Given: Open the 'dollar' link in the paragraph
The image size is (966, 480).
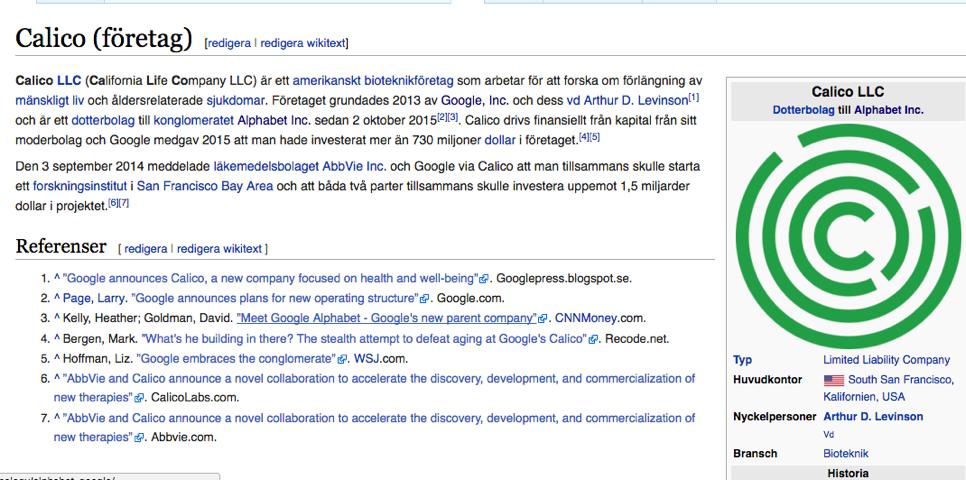Looking at the screenshot, I should (x=500, y=140).
